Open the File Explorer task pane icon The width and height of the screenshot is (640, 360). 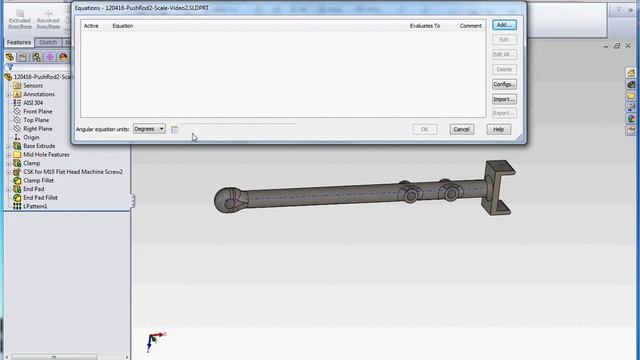tap(631, 96)
